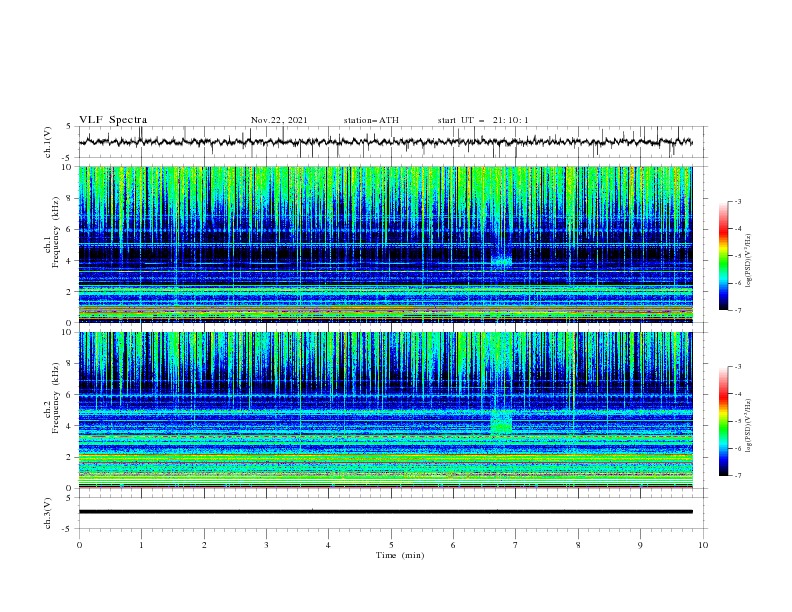Viewport: 792px width, 612px height.
Task: Click the "ch.1(V)" waveform axis label
Action: pyautogui.click(x=48, y=142)
